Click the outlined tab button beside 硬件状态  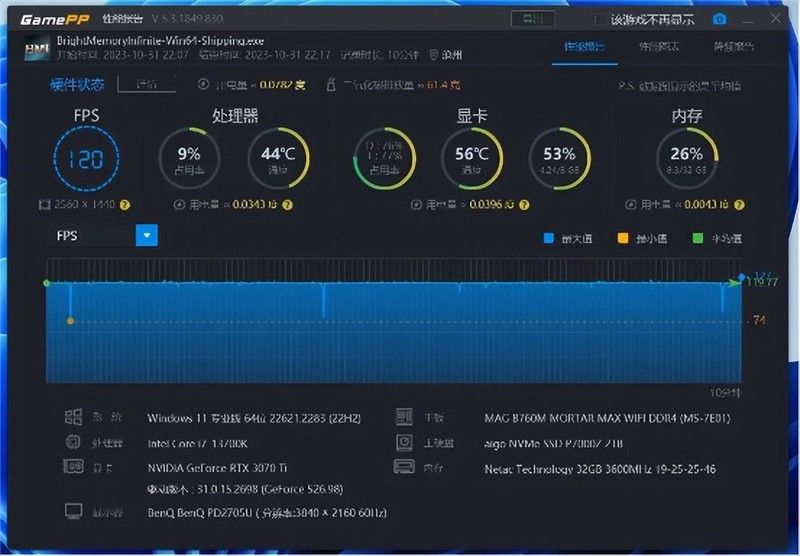coord(146,84)
